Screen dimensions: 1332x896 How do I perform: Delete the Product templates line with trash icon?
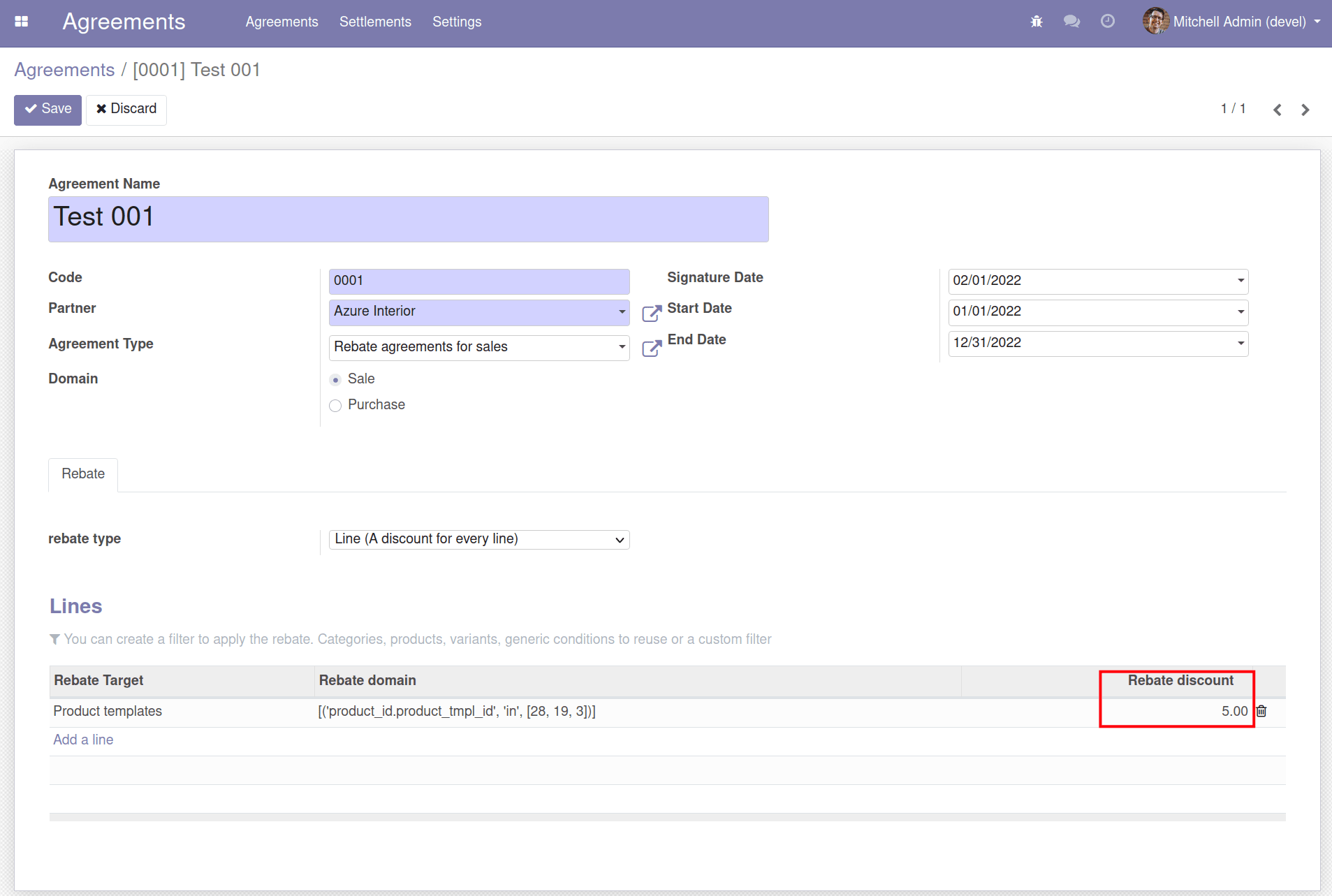1261,711
